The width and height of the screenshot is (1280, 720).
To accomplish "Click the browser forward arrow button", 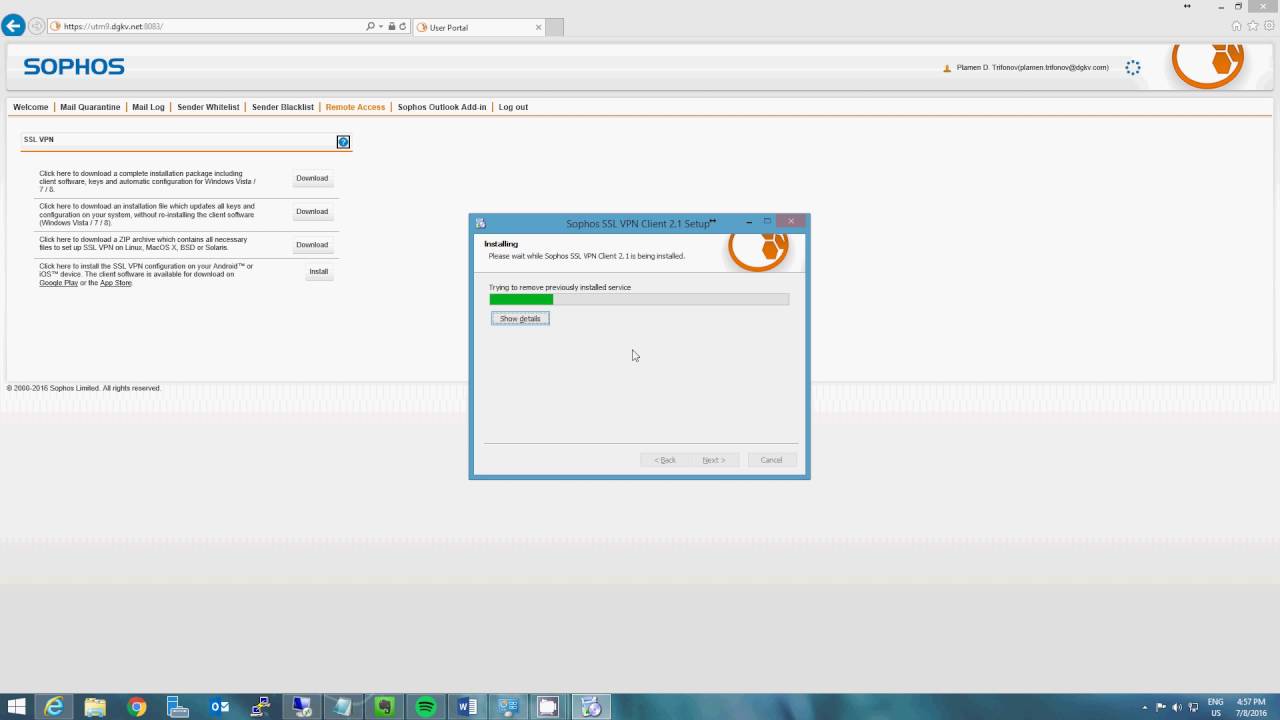I will [37, 26].
